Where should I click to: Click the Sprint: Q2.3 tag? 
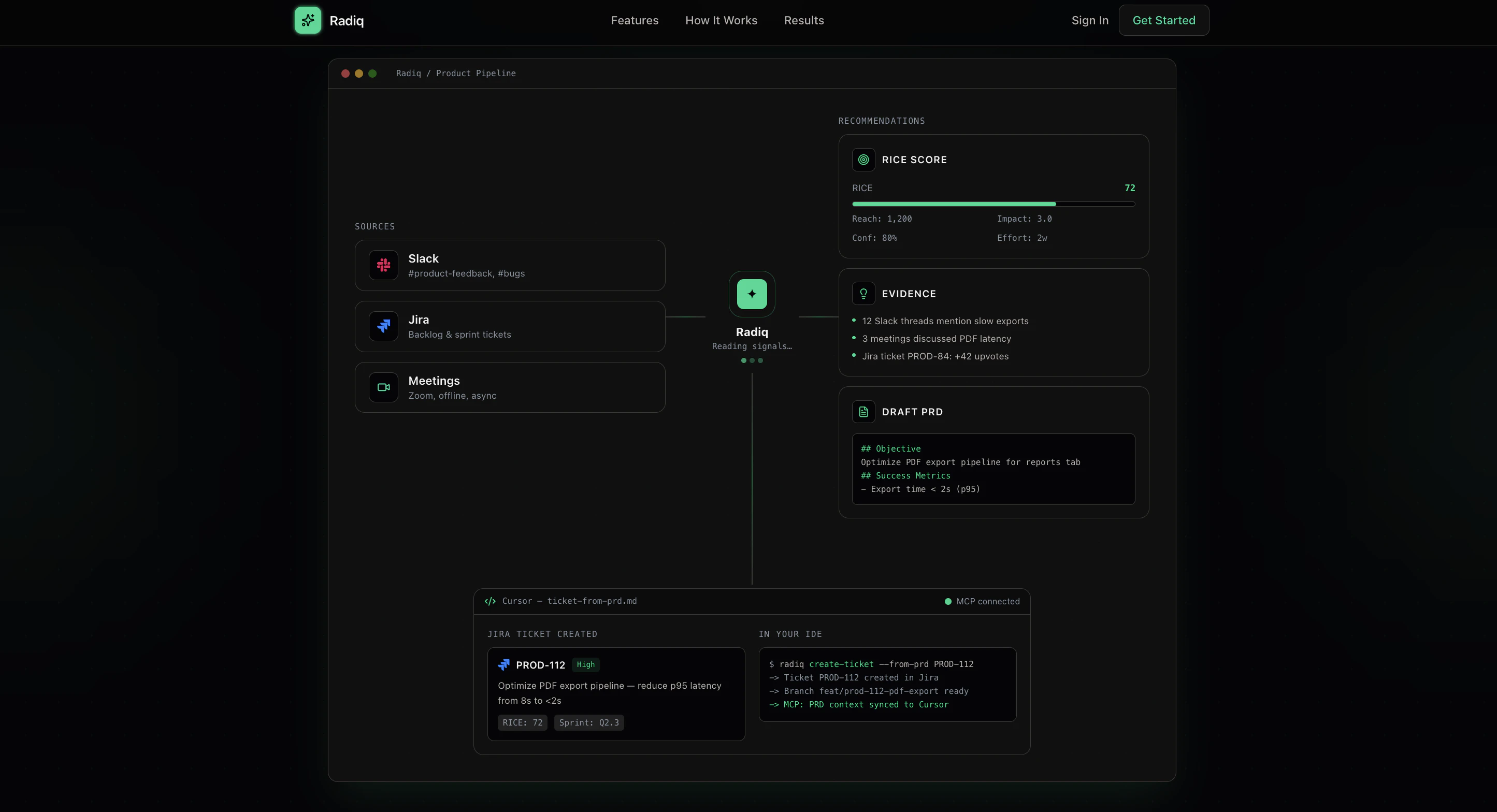point(588,722)
